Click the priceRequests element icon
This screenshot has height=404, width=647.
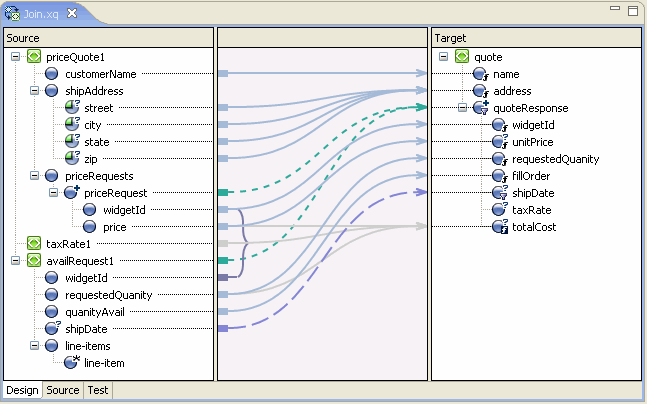coord(52,176)
